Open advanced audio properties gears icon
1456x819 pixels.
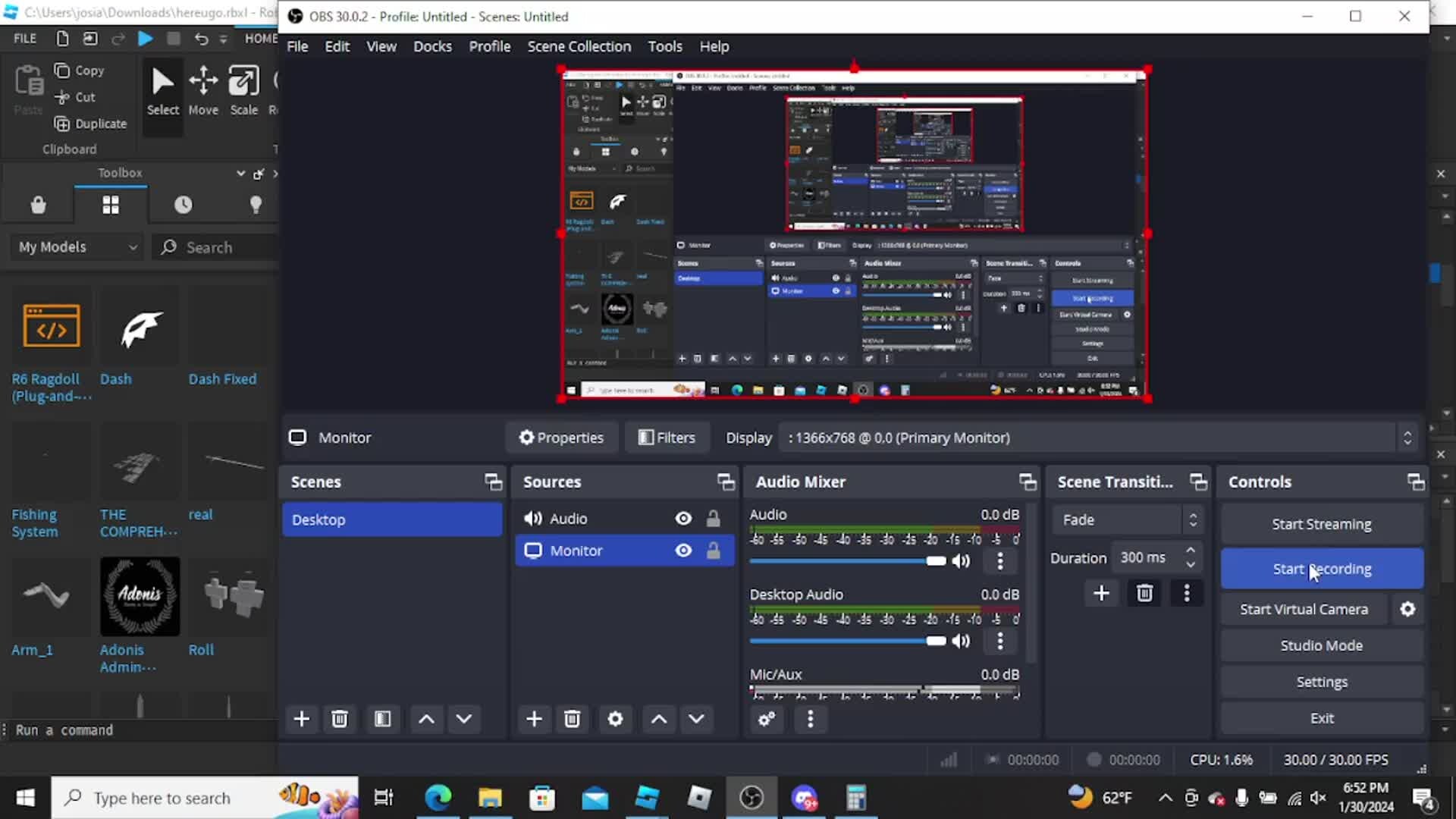point(767,719)
